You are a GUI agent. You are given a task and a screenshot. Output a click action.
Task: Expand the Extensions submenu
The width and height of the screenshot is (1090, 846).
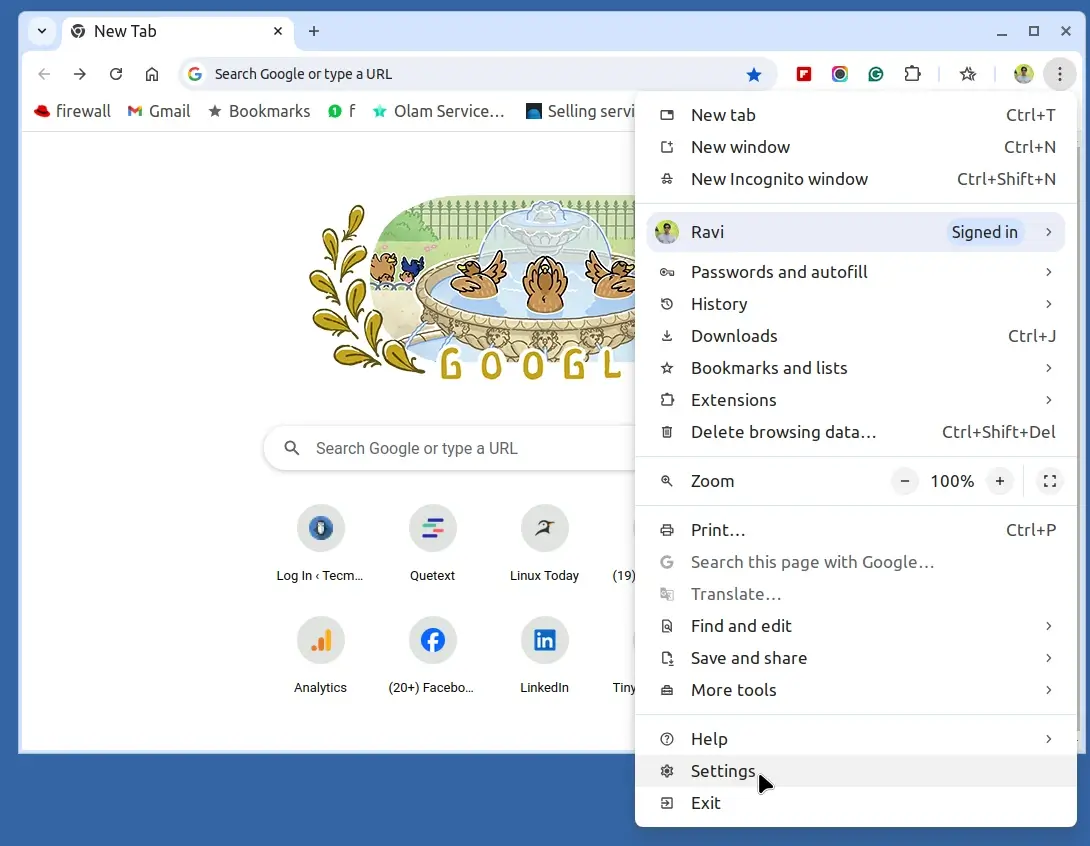point(856,400)
